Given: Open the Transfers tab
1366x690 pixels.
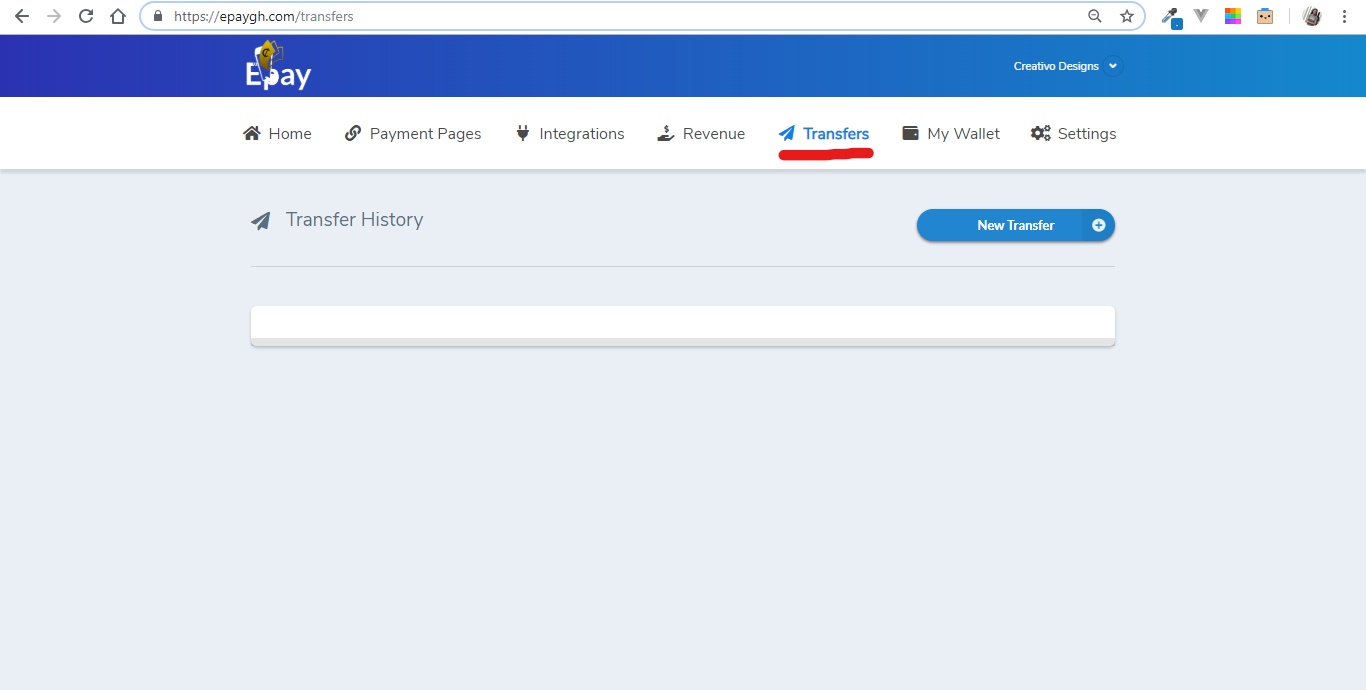Looking at the screenshot, I should tap(835, 133).
